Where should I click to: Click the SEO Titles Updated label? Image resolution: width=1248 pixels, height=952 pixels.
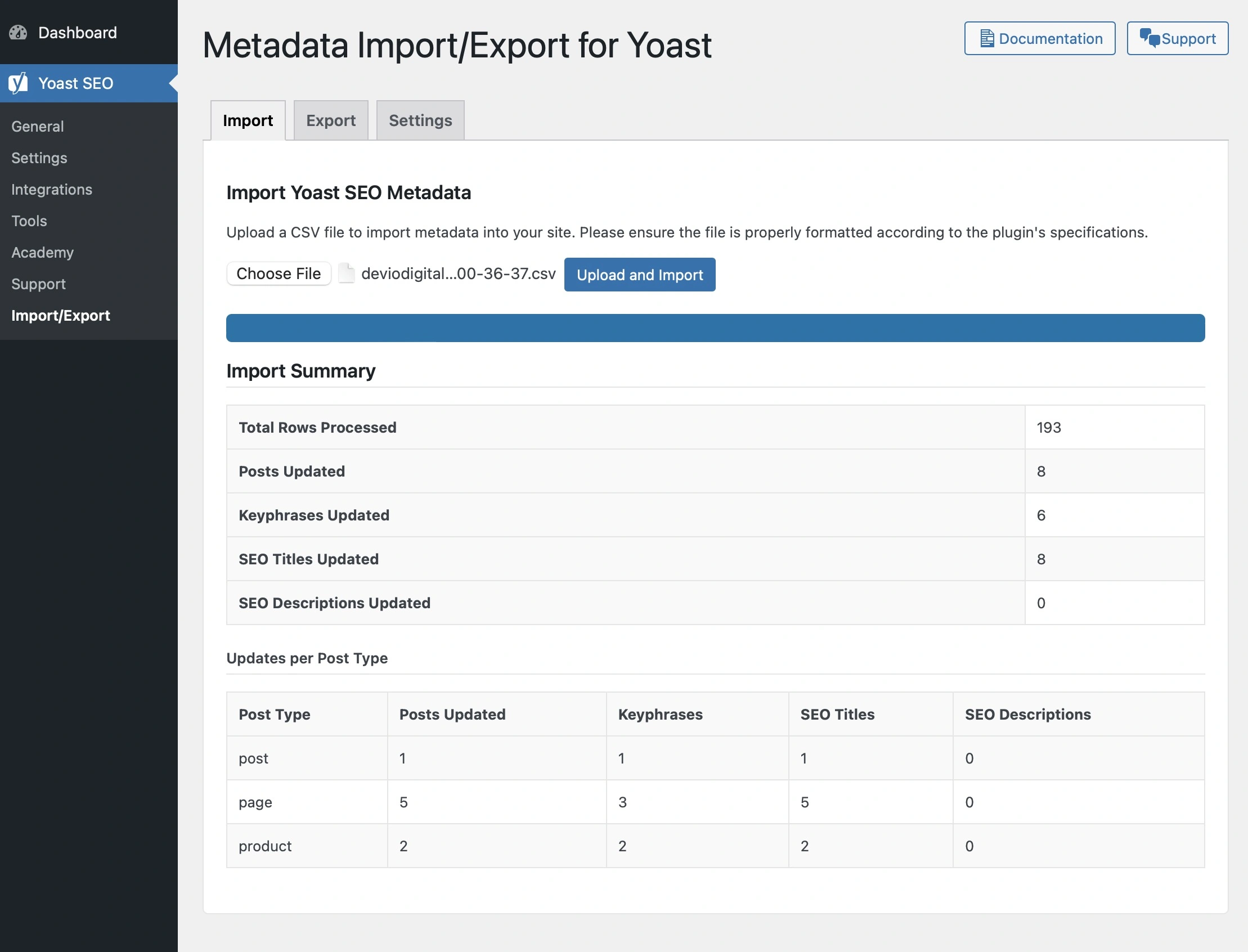pos(308,559)
